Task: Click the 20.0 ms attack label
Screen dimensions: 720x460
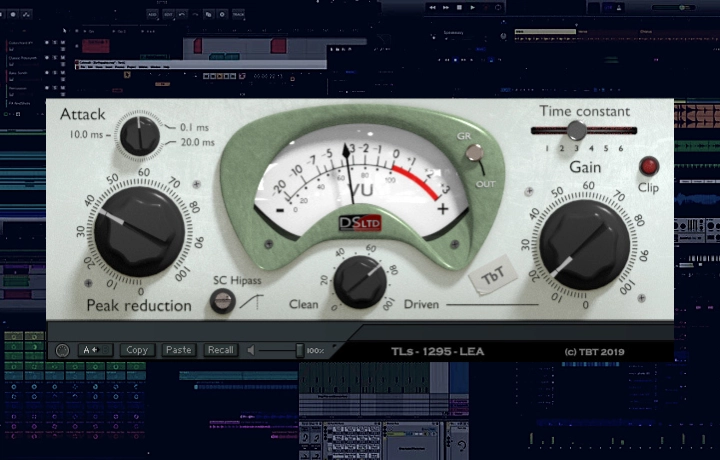Action: pos(197,142)
